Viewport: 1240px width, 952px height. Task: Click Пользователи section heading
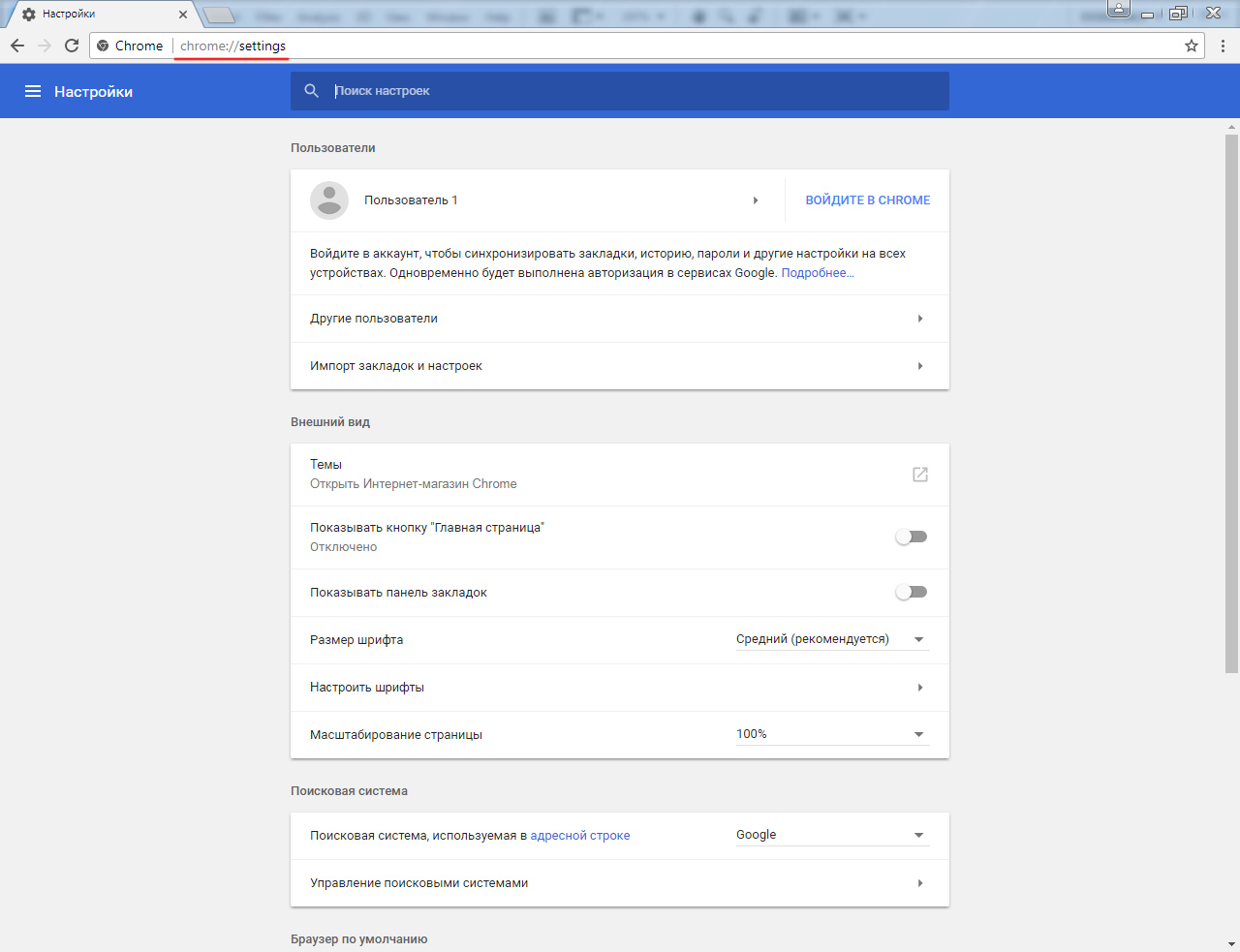click(333, 148)
